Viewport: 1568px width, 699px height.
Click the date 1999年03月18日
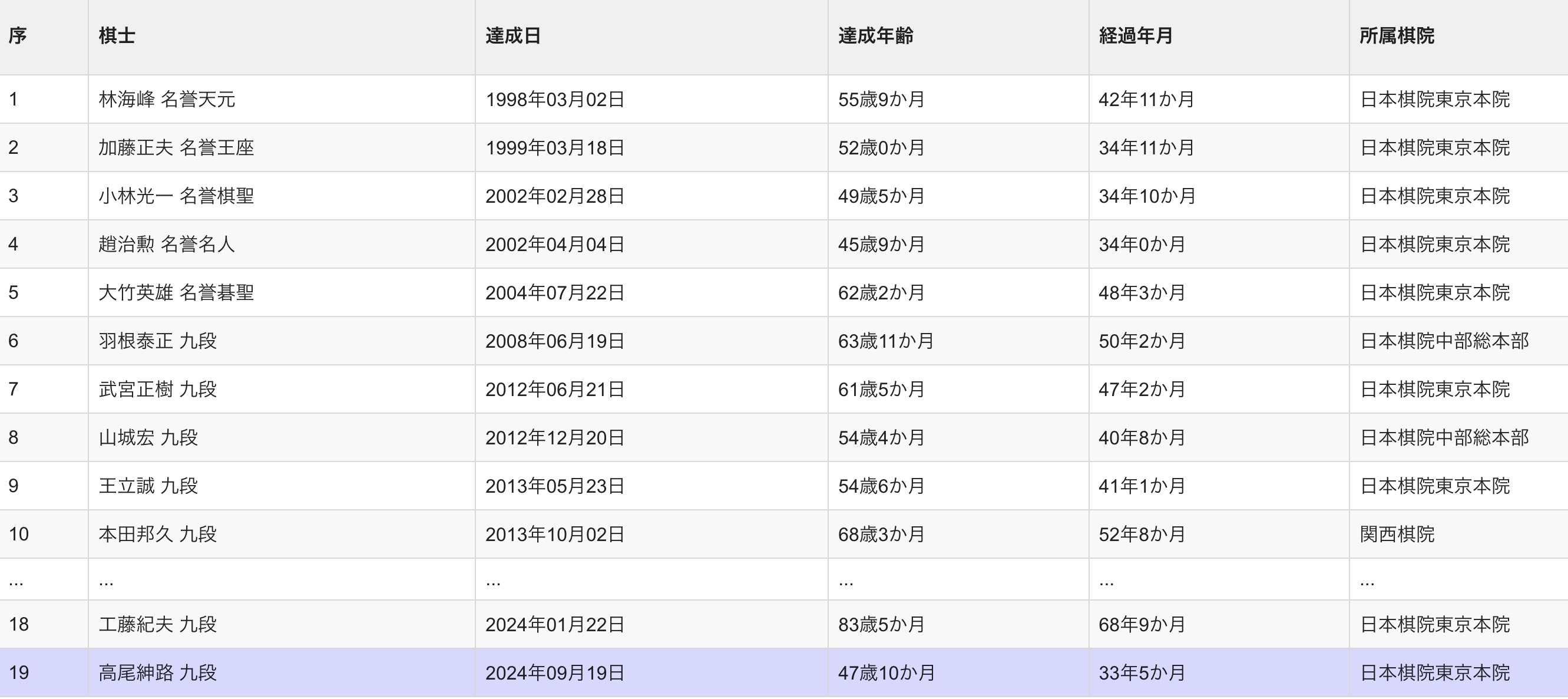click(555, 147)
